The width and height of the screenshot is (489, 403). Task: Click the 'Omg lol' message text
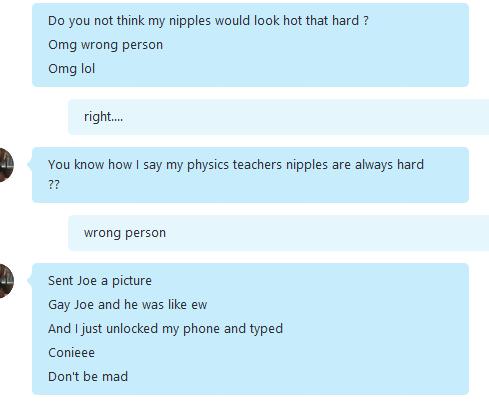coord(72,69)
